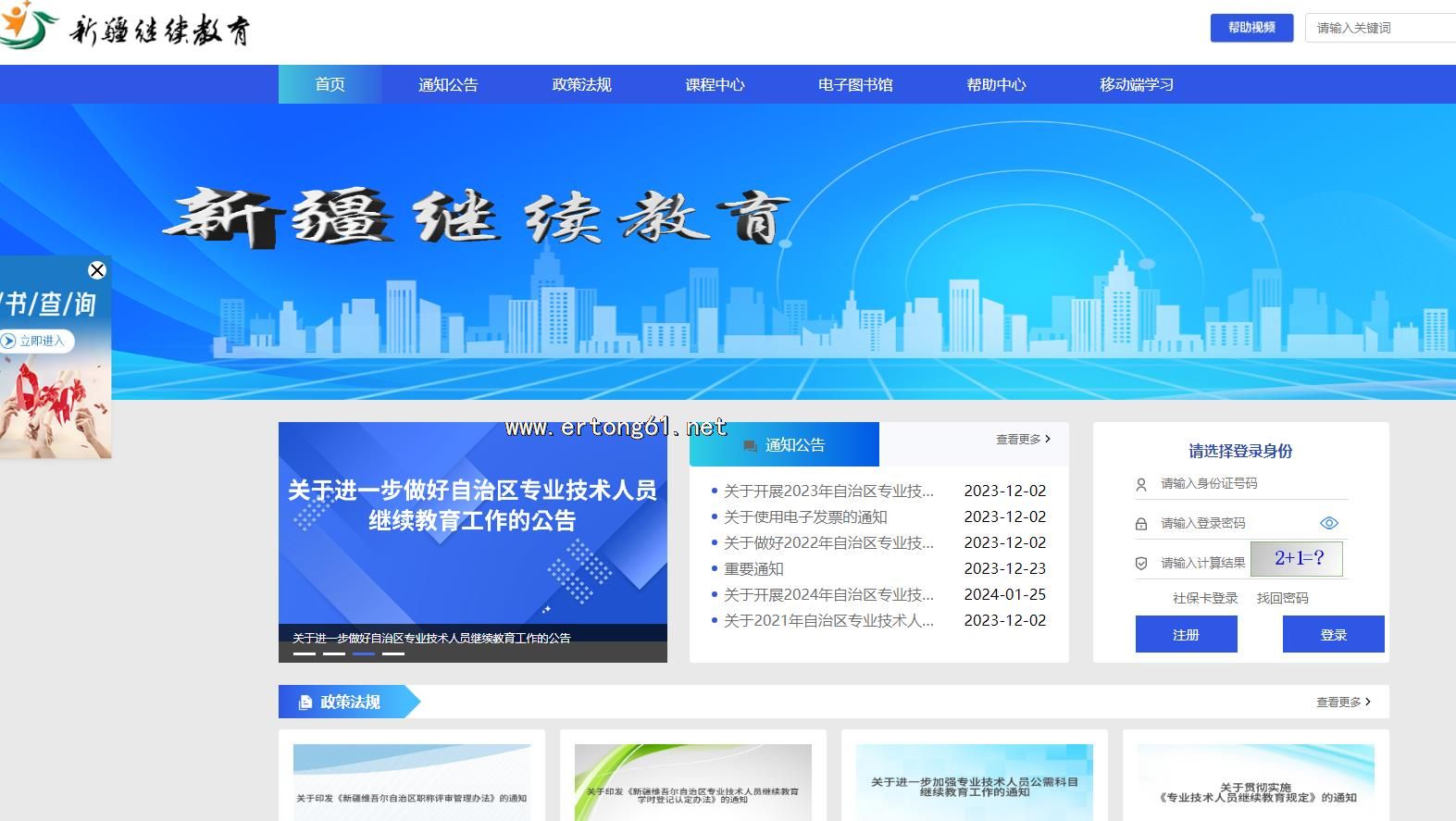Refresh the 2+1=? captcha image
Image resolution: width=1456 pixels, height=821 pixels.
pyautogui.click(x=1296, y=559)
